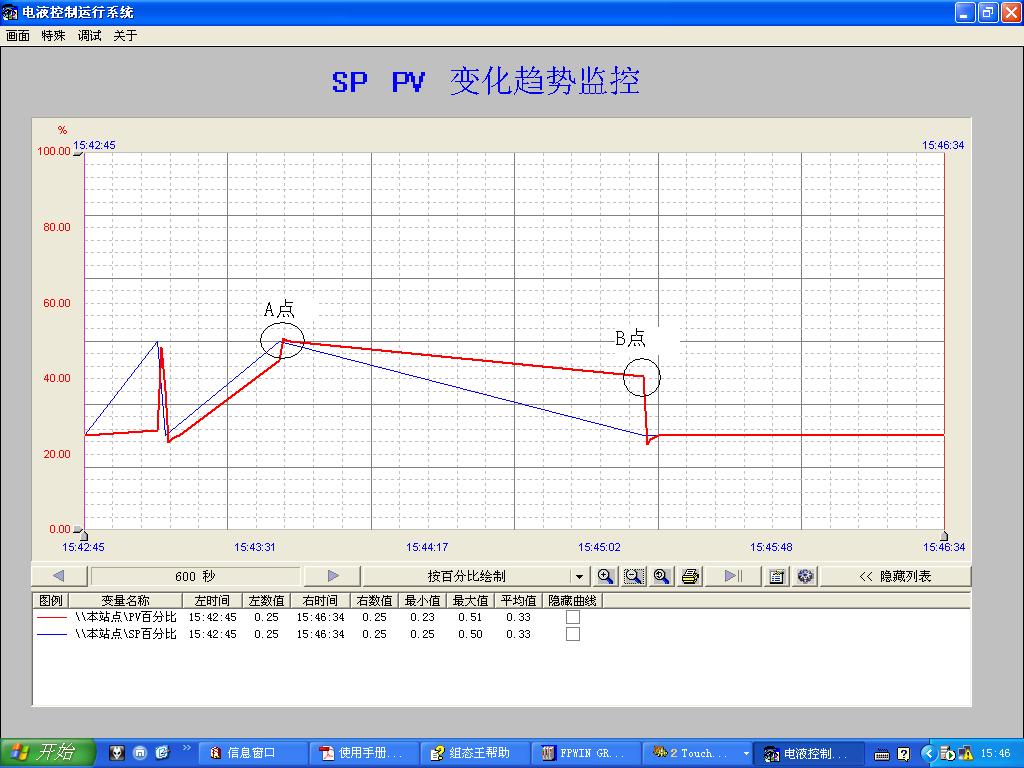The height and width of the screenshot is (768, 1024).
Task: Switch to 组态王帮助 taskbar window
Action: pos(473,753)
